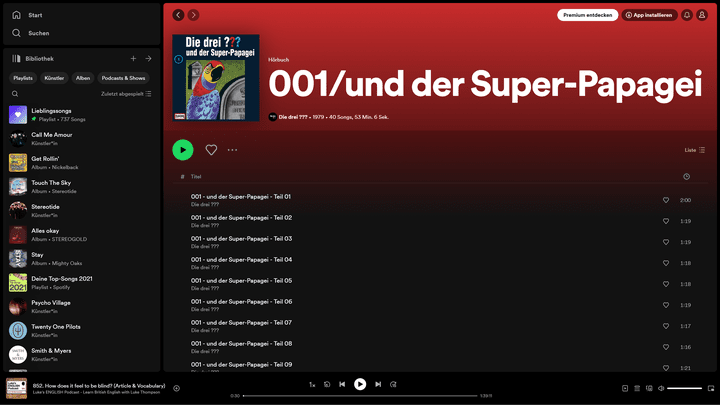Image resolution: width=720 pixels, height=405 pixels.
Task: Open Smith & Myers artist
Action: tap(82, 354)
